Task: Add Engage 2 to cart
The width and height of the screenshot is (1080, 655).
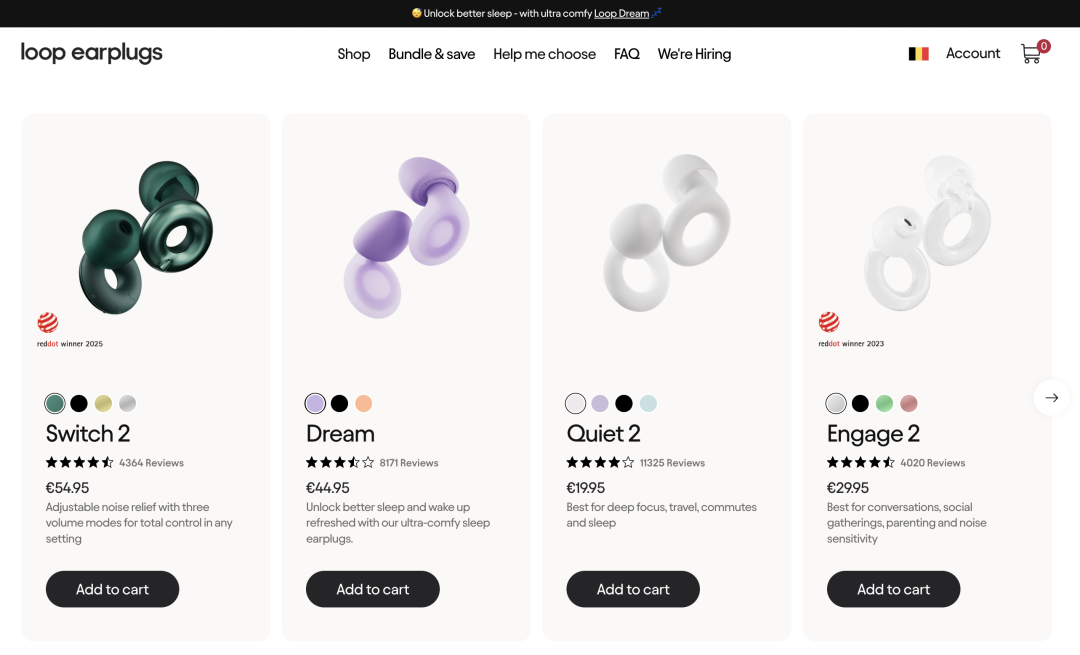Action: (x=893, y=589)
